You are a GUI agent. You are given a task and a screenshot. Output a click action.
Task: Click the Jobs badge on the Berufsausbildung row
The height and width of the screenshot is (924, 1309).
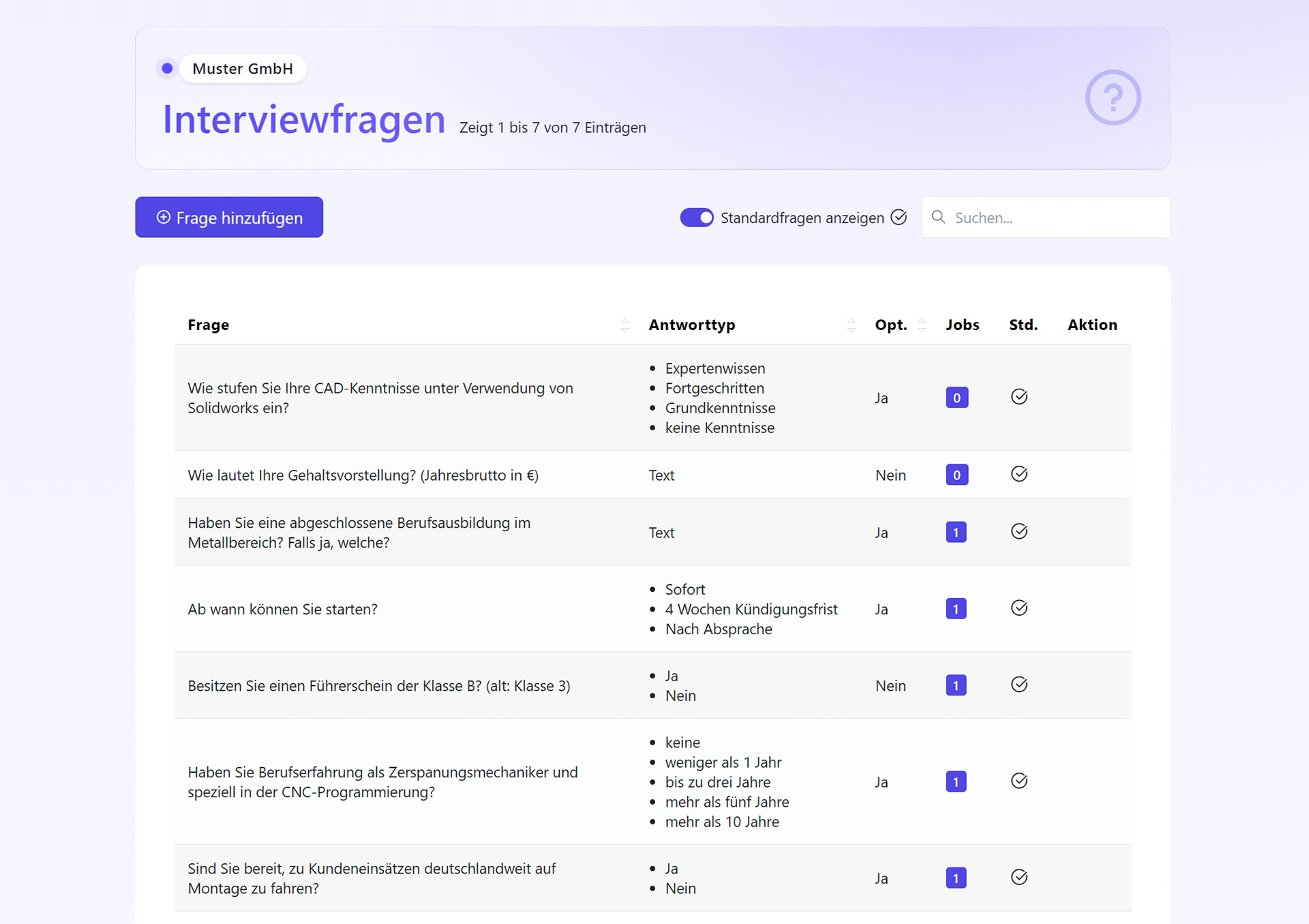click(957, 532)
